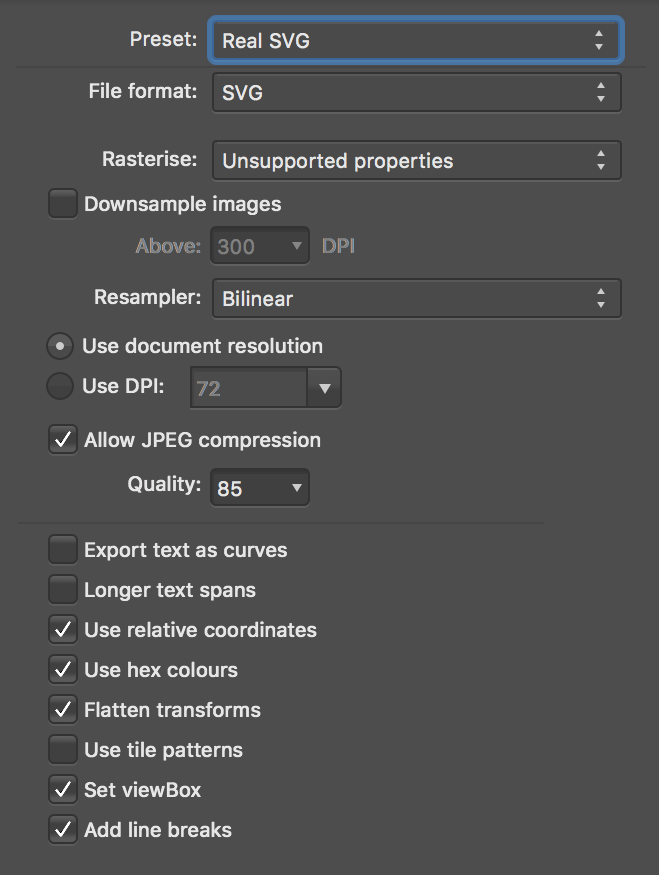Open the Quality dropdown showing 85

[x=259, y=488]
